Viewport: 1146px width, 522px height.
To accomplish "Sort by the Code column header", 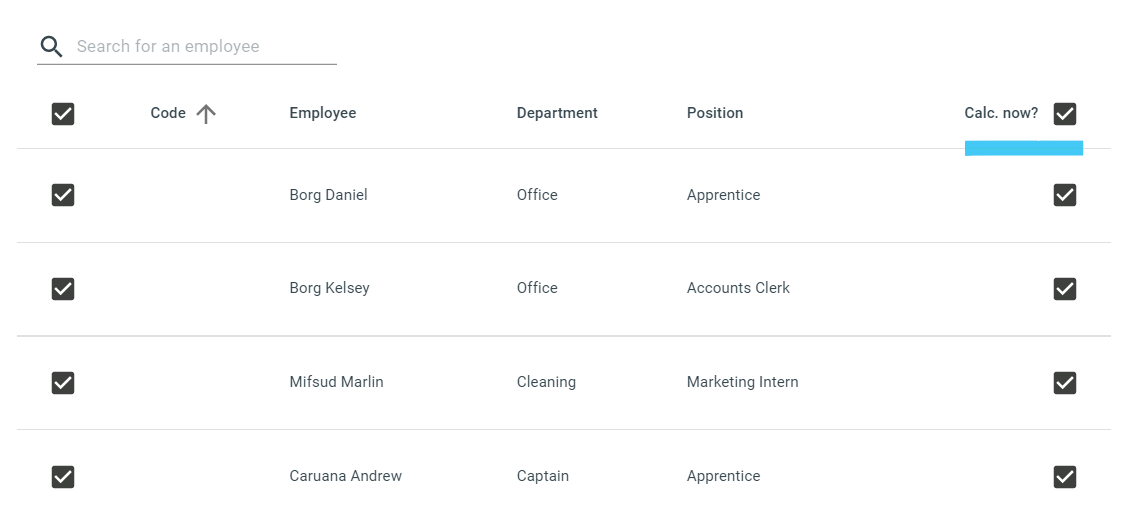I will 167,113.
